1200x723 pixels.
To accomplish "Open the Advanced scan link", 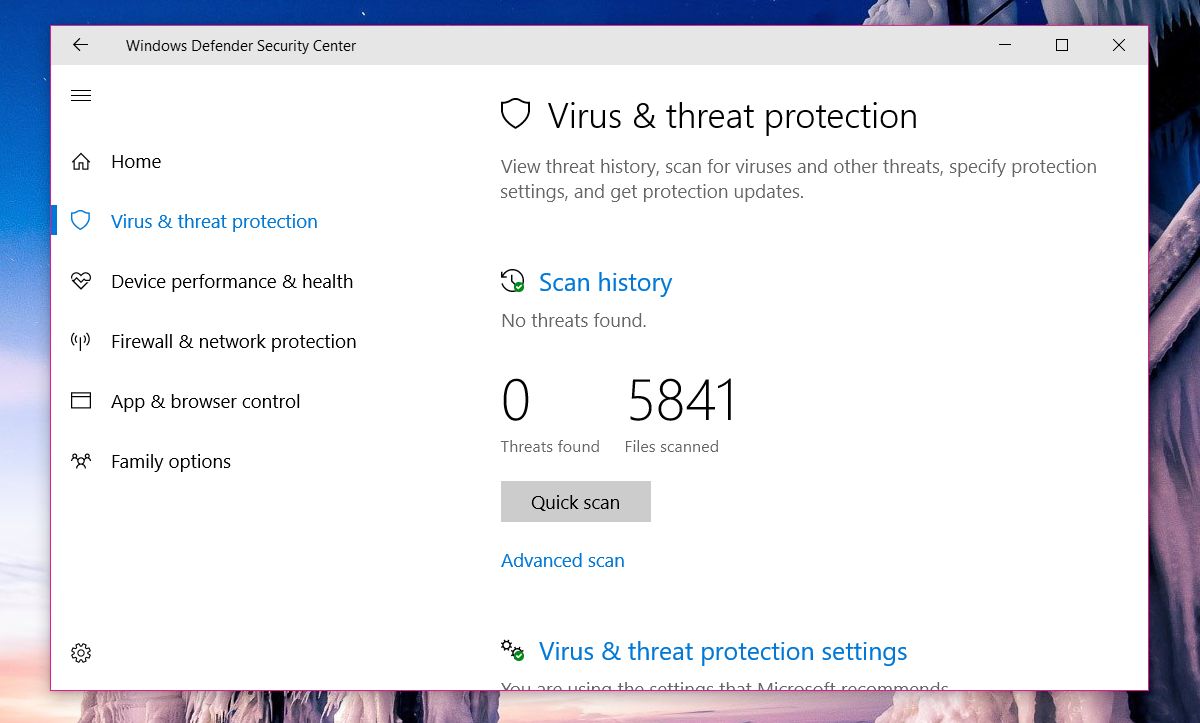I will 562,561.
